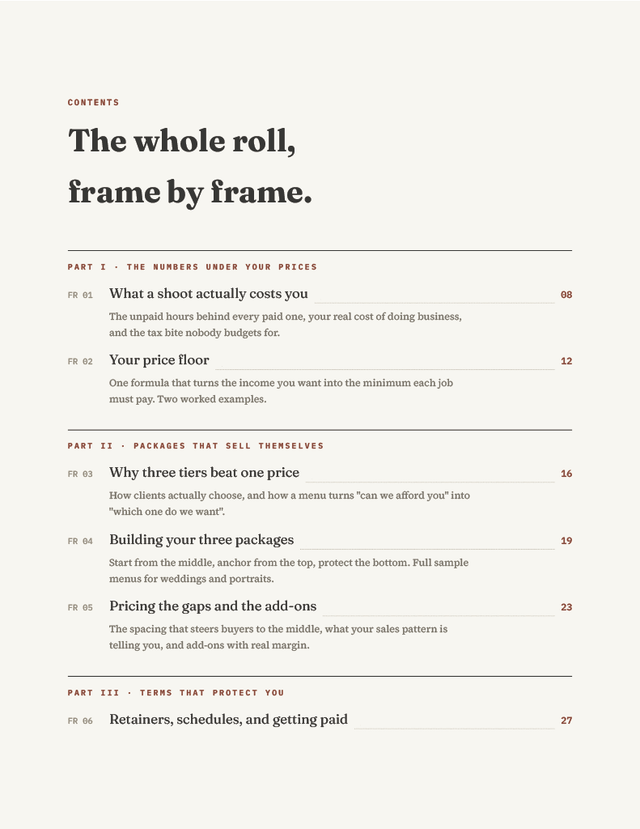Click the FR 04 frame label
The image size is (640, 829).
(x=80, y=541)
